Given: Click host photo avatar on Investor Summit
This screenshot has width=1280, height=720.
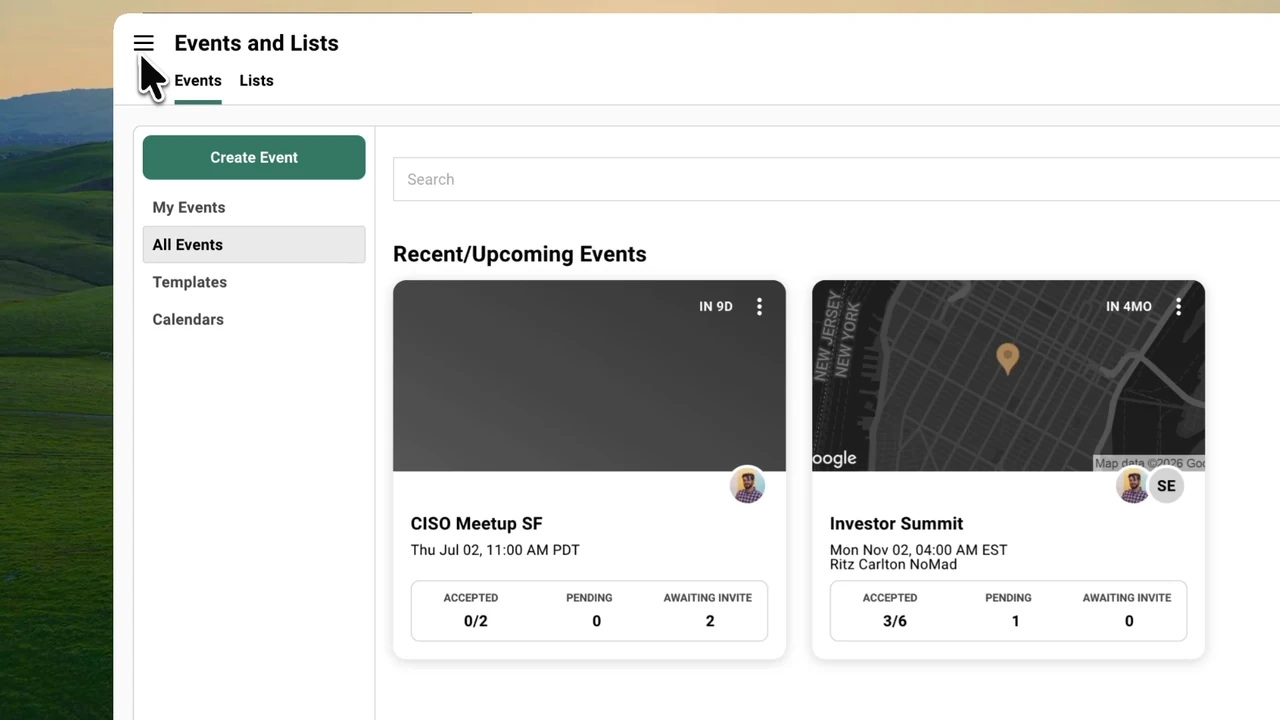Looking at the screenshot, I should (x=1133, y=486).
